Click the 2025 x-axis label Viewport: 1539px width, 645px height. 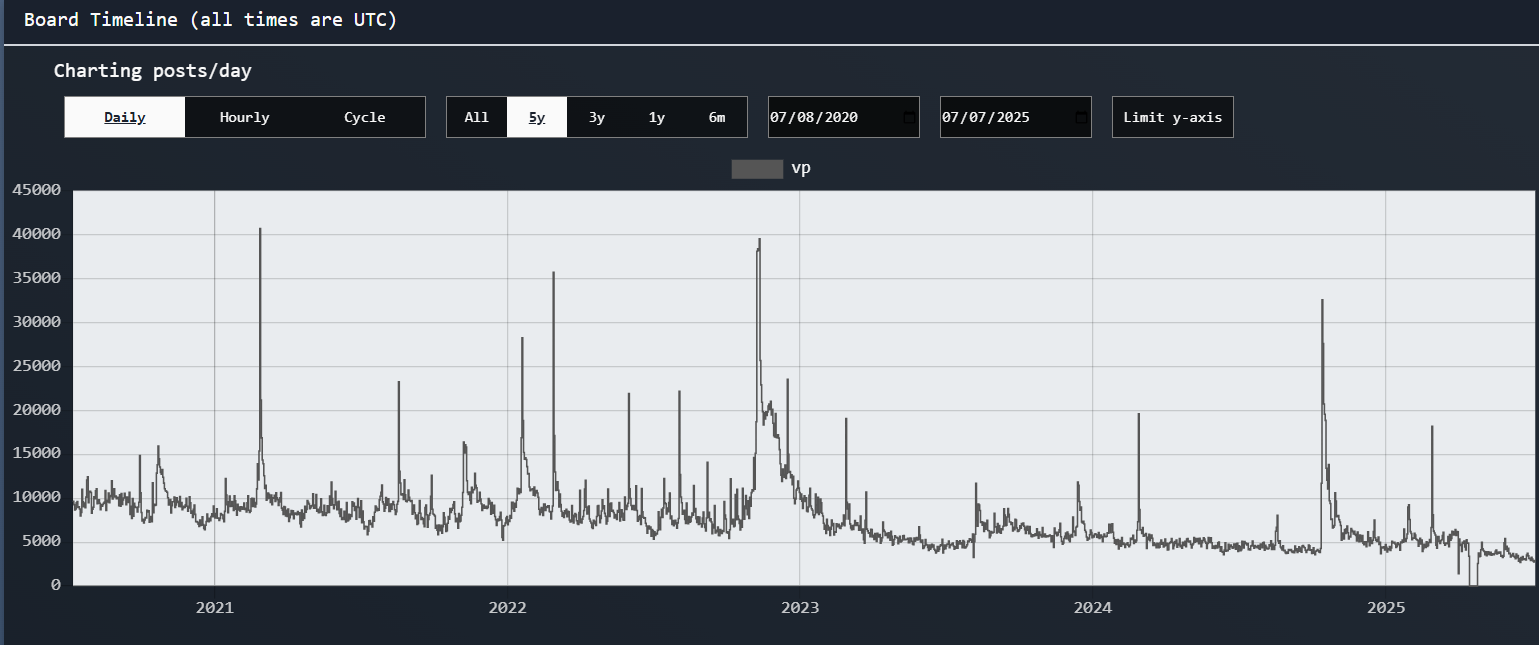(1385, 607)
